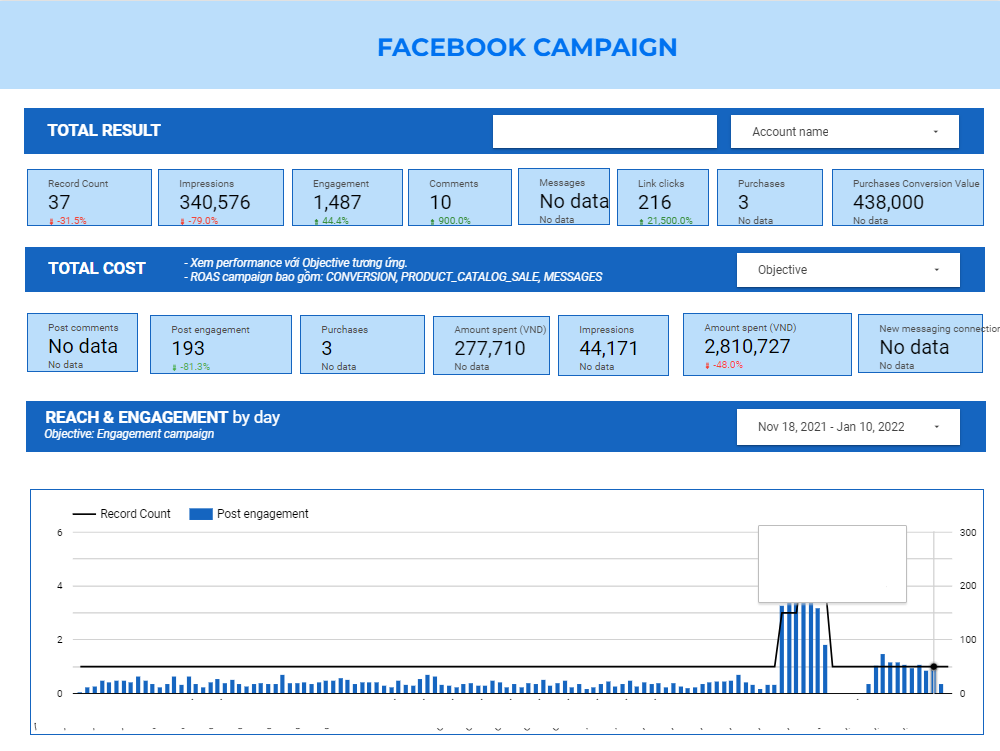
Task: Click the Purchases Conversion Value 438,000
Action: click(888, 202)
